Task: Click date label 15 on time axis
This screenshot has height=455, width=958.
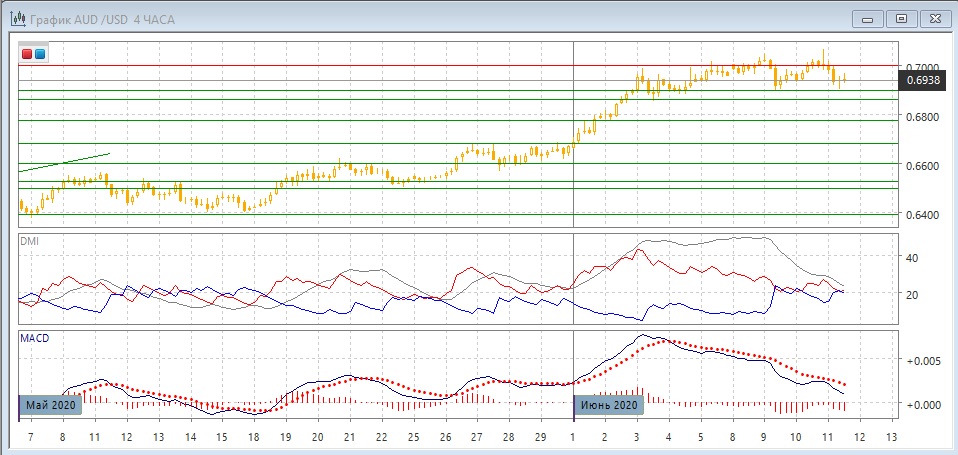Action: (x=222, y=438)
